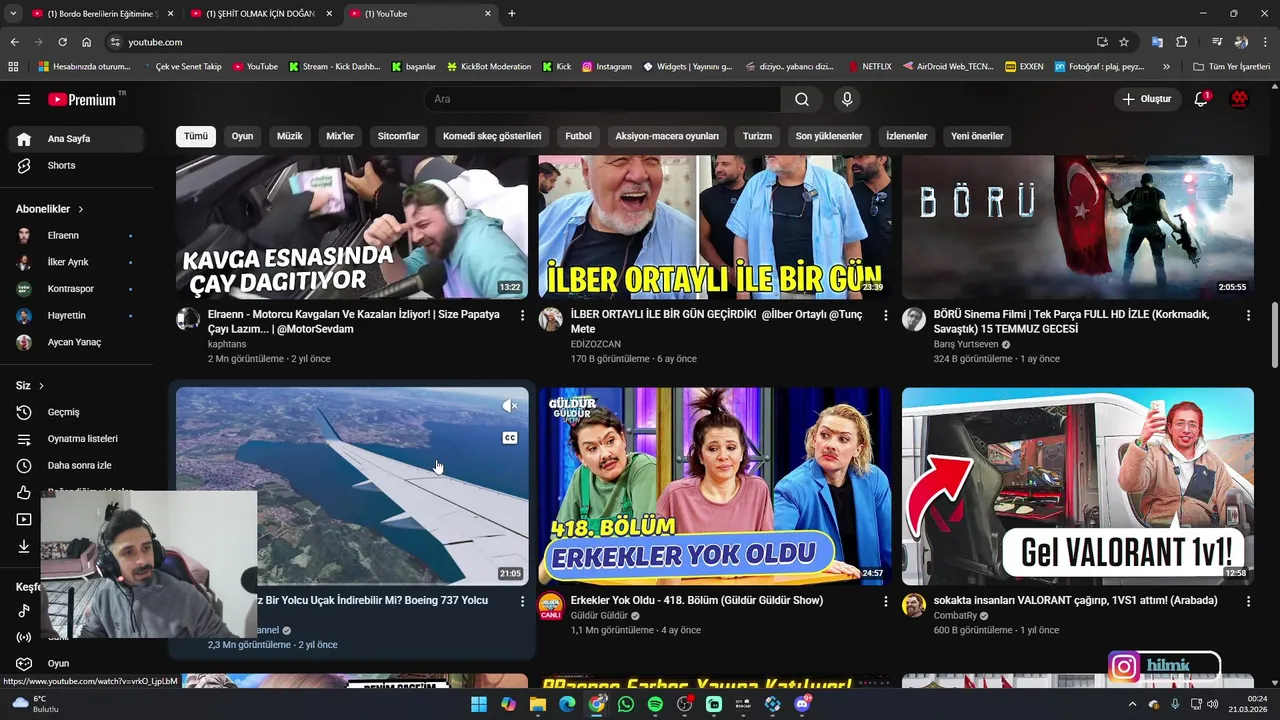Click the EDİZOZCAN channel avatar

[551, 319]
